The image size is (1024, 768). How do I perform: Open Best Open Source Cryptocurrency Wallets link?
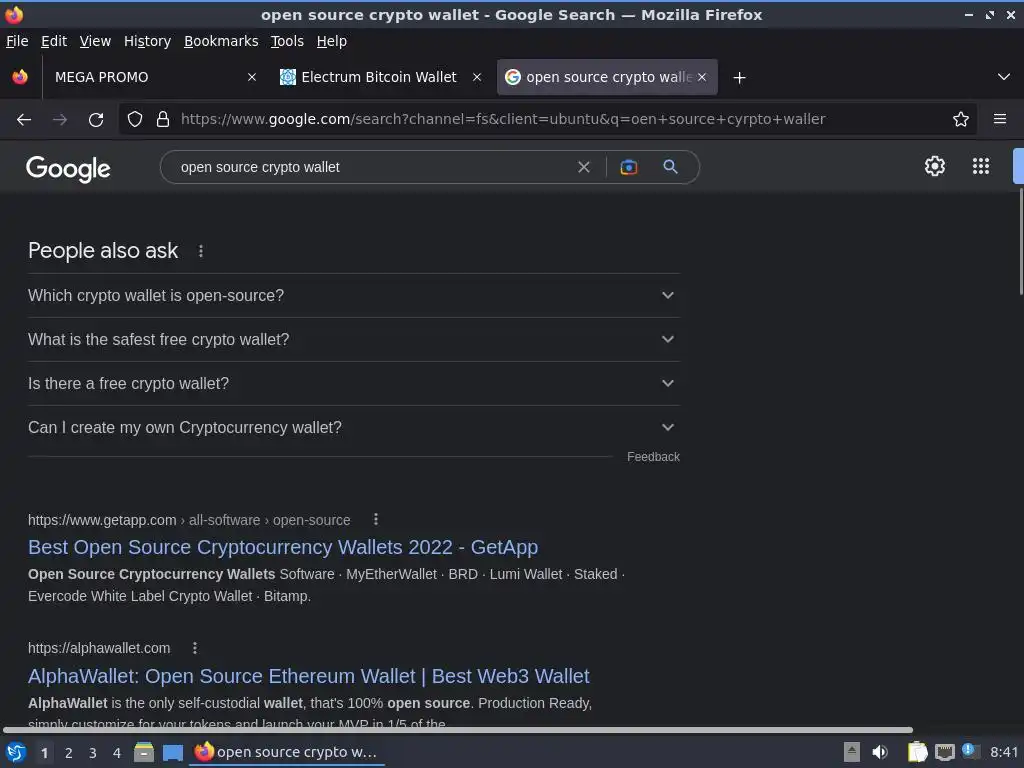coord(283,547)
